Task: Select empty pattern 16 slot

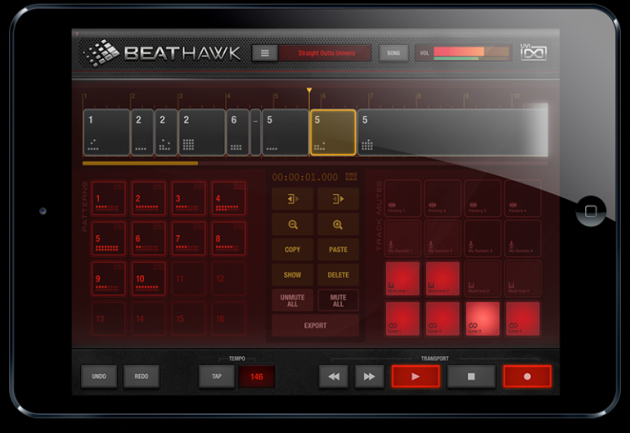Action: (229, 319)
